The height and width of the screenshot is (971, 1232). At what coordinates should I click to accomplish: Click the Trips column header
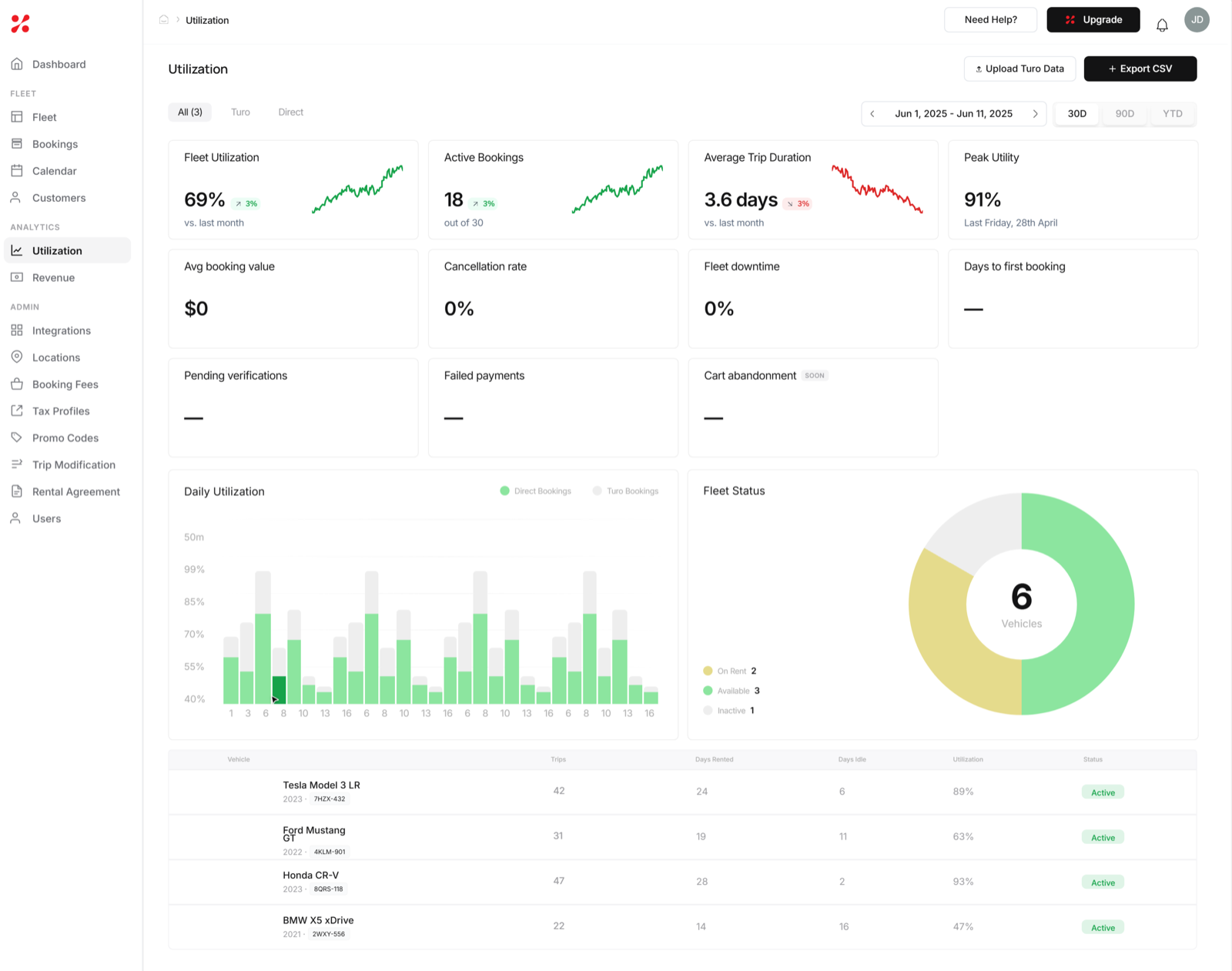click(x=558, y=760)
